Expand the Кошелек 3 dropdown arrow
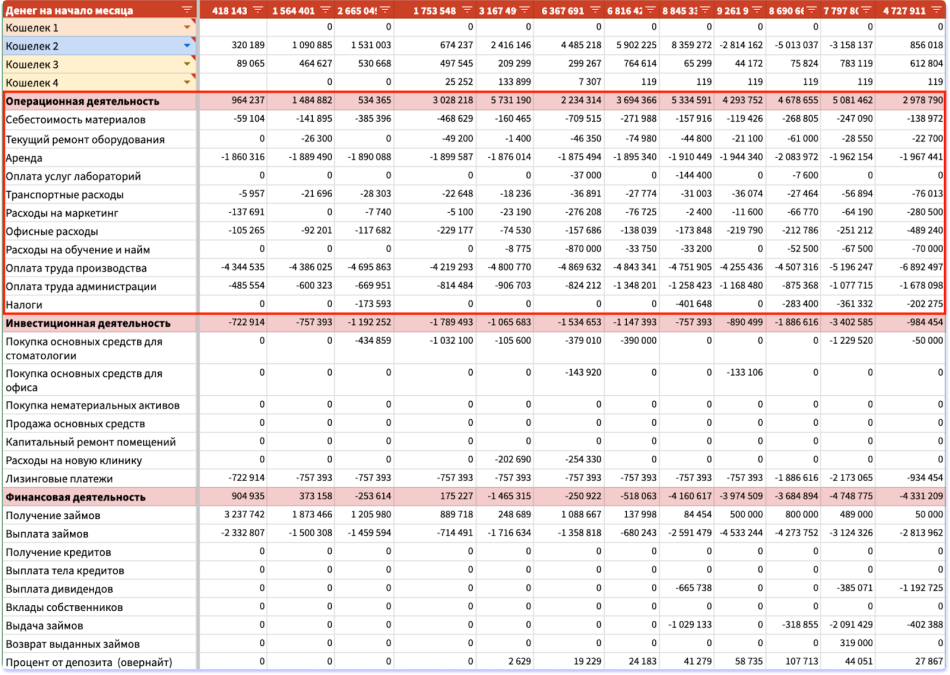 pos(187,64)
